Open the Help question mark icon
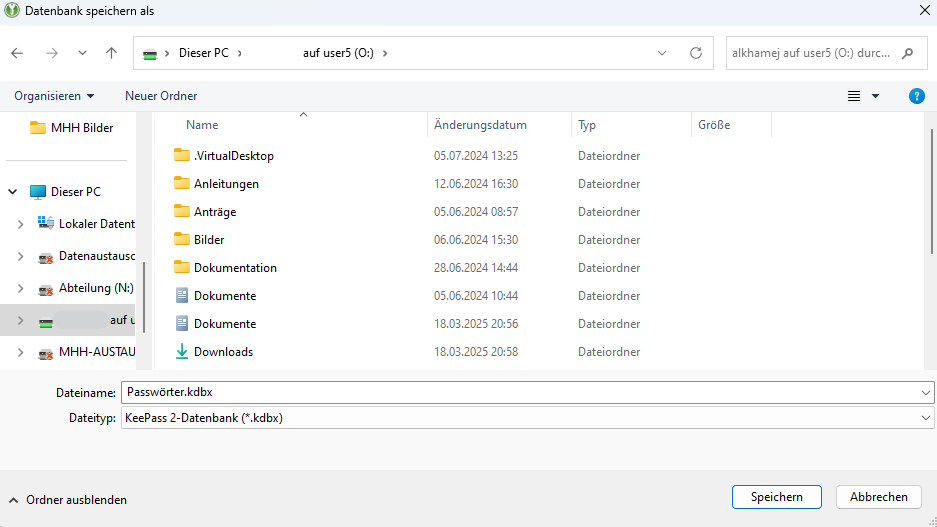937x527 pixels. pyautogui.click(x=916, y=96)
